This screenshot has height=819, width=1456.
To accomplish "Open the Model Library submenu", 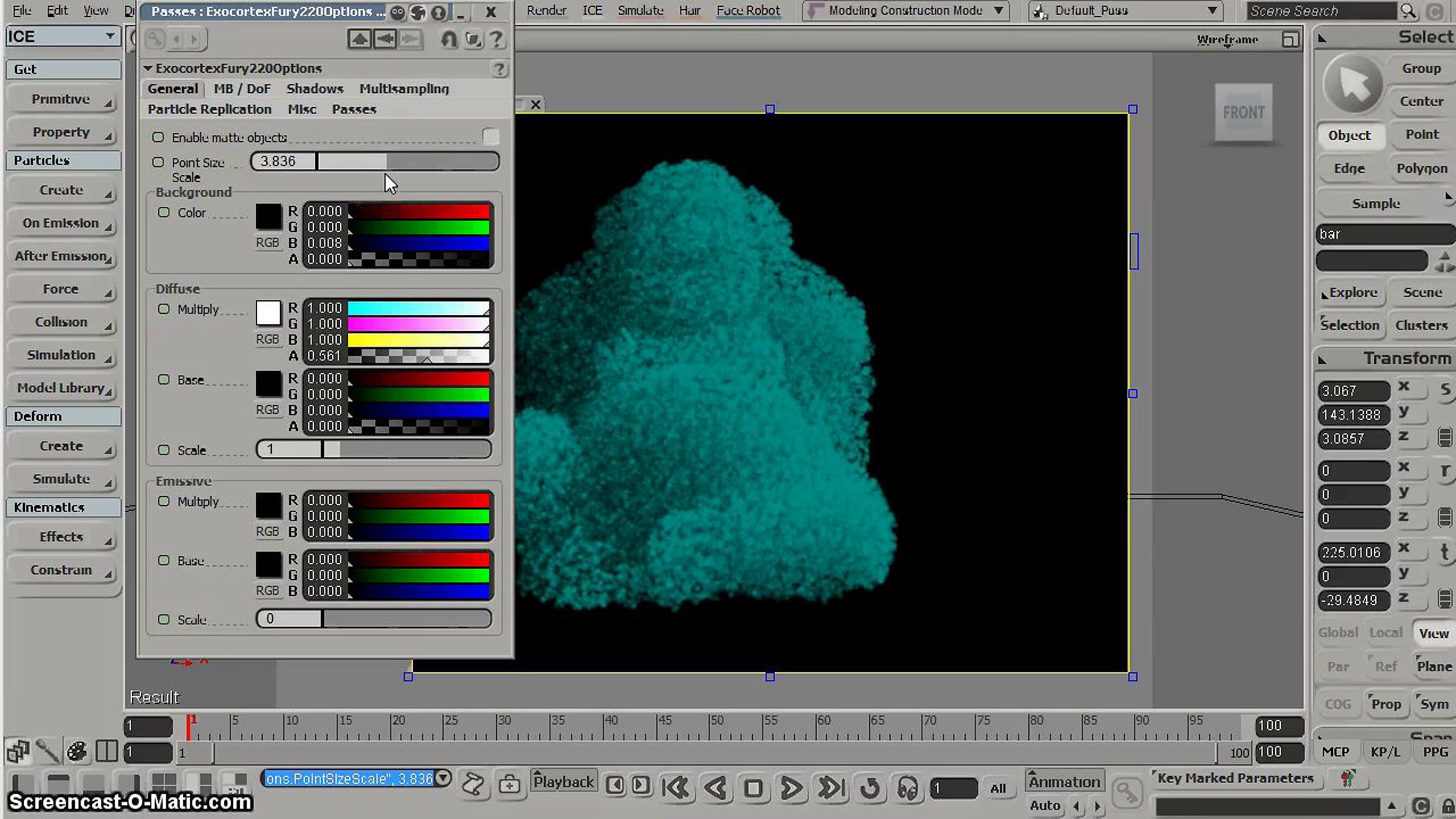I will click(62, 388).
